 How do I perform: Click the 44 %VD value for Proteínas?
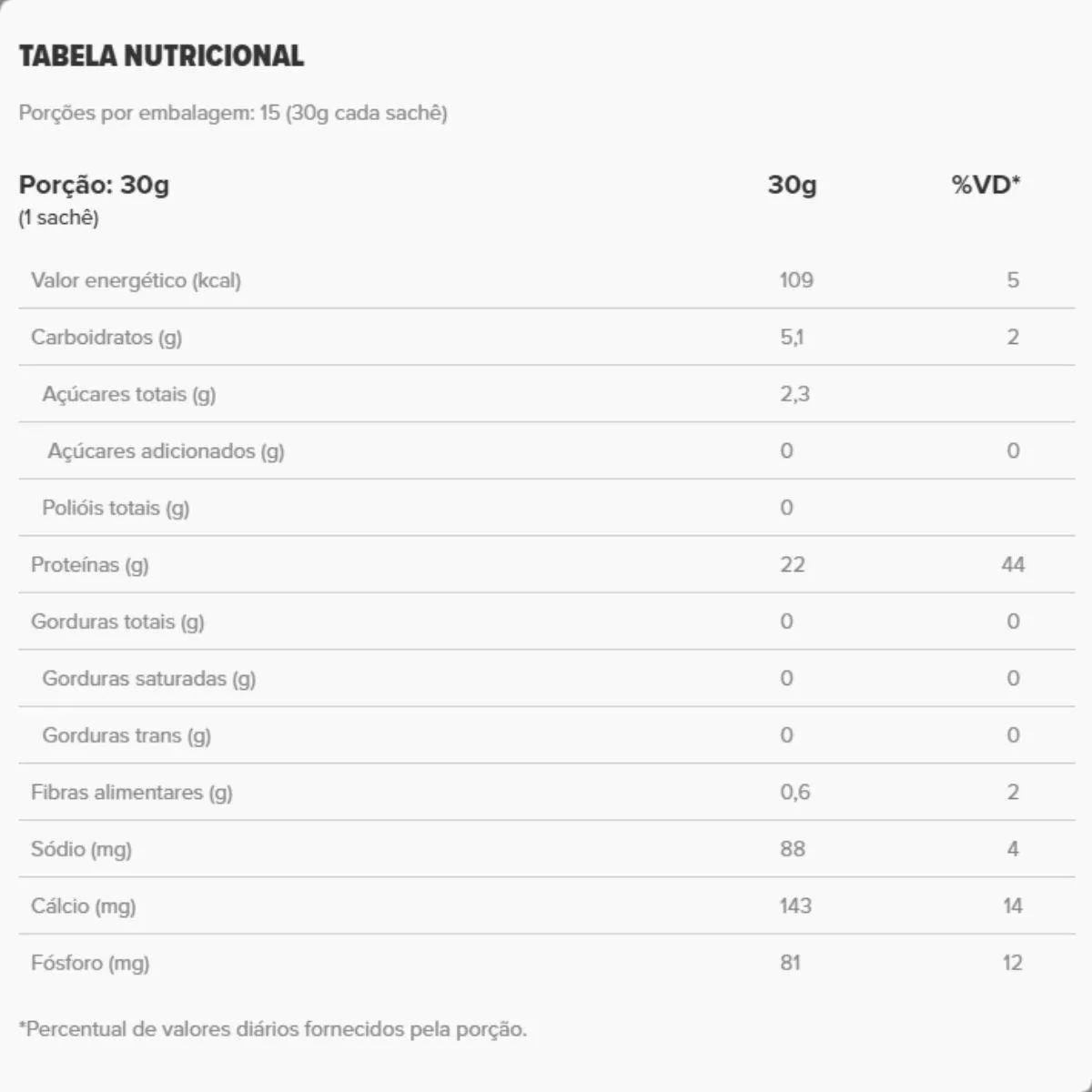[x=1013, y=565]
